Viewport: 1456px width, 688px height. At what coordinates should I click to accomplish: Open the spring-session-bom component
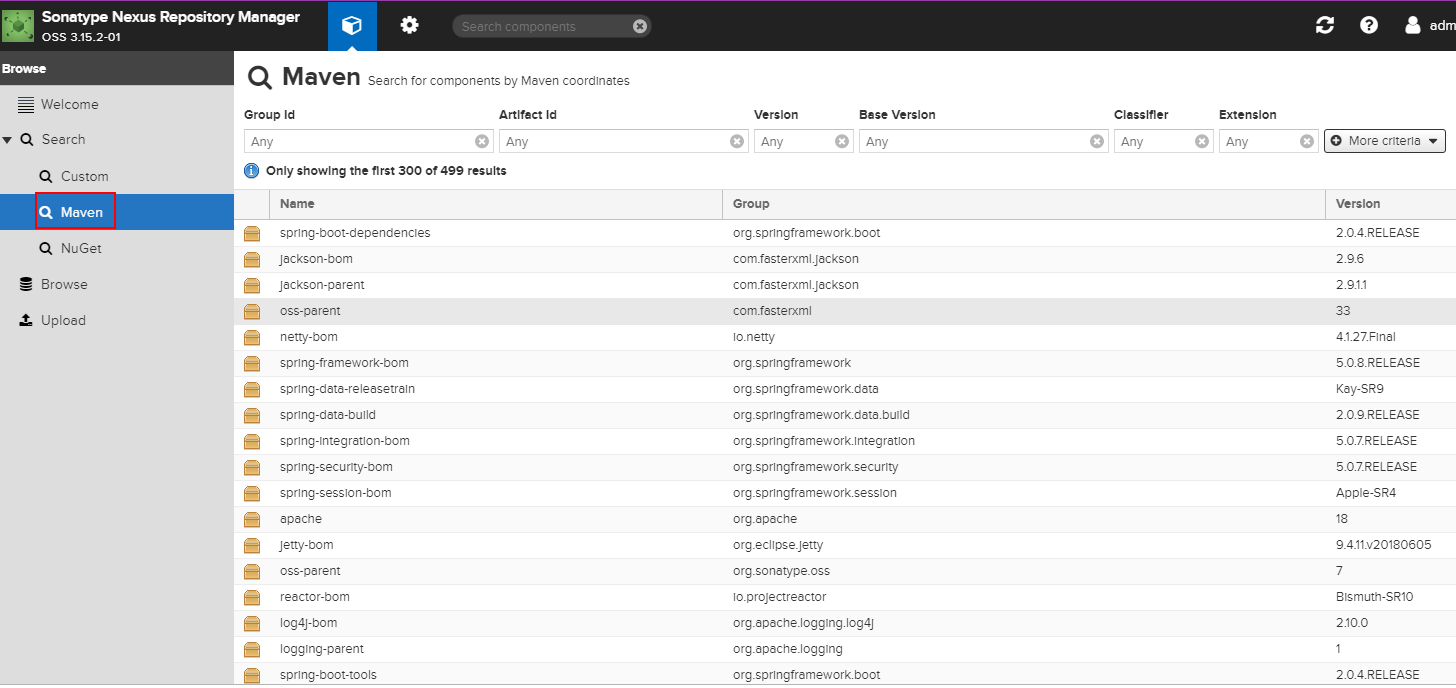845,493
